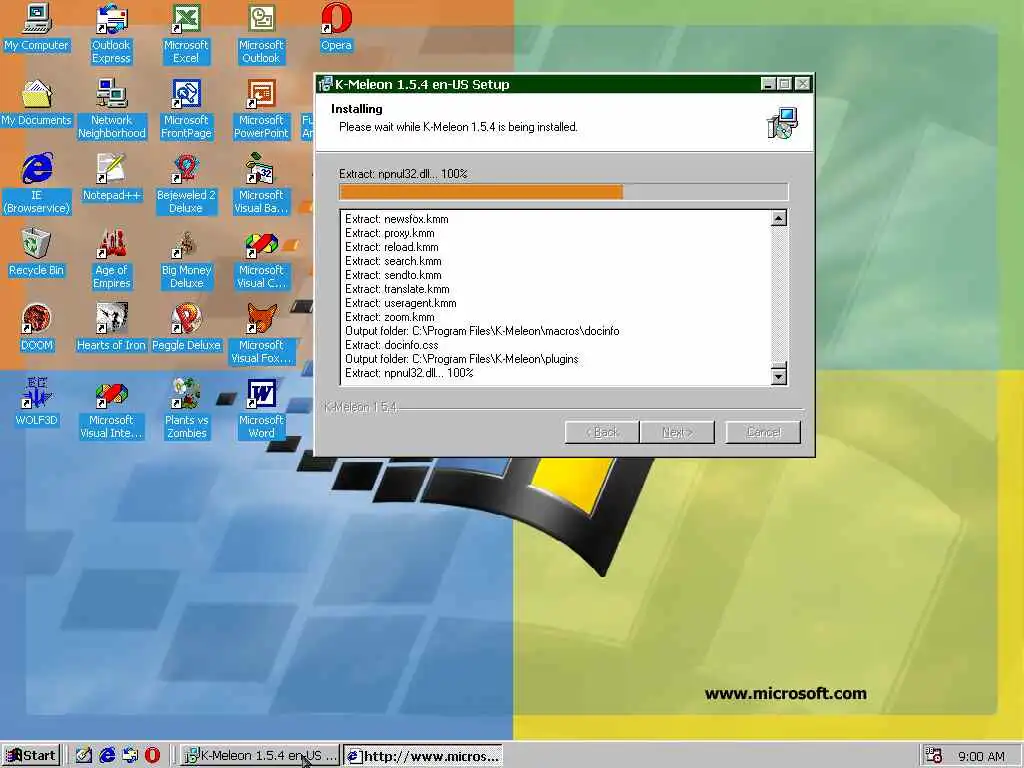1024x768 pixels.
Task: Start Big Money Deluxe game
Action: point(186,259)
